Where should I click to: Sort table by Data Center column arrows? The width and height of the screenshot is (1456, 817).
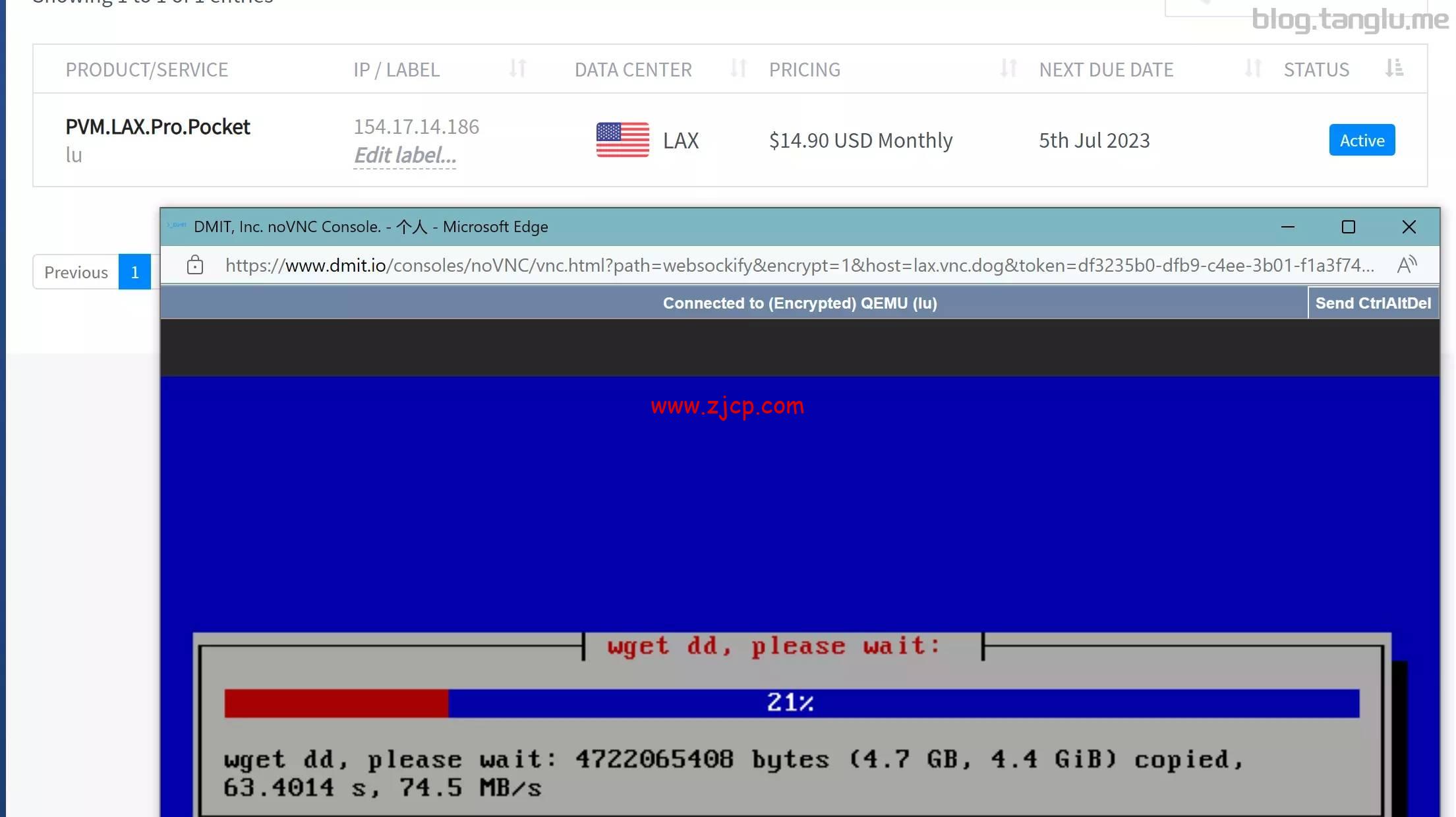point(738,69)
